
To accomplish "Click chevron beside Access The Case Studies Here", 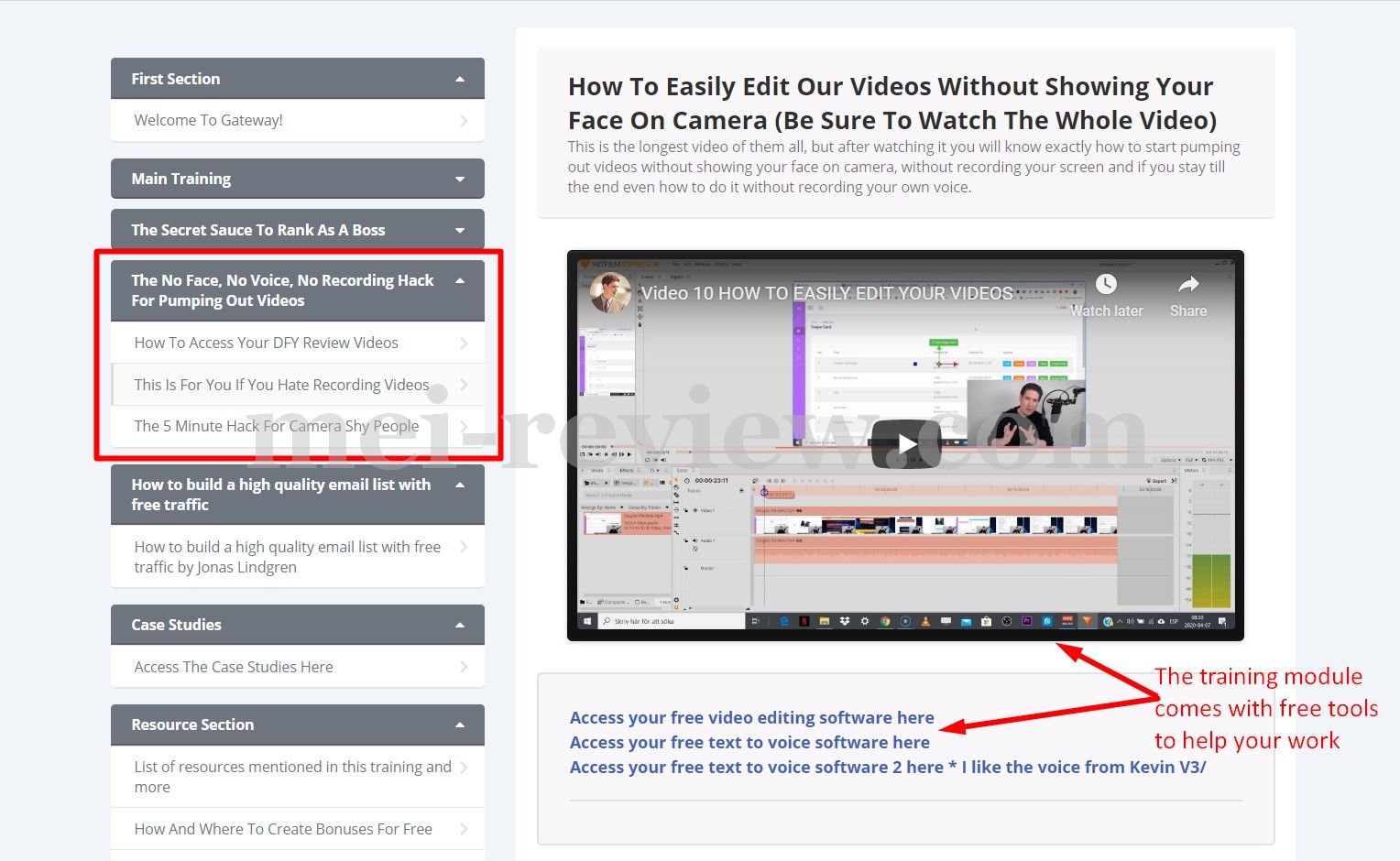I will 464,668.
